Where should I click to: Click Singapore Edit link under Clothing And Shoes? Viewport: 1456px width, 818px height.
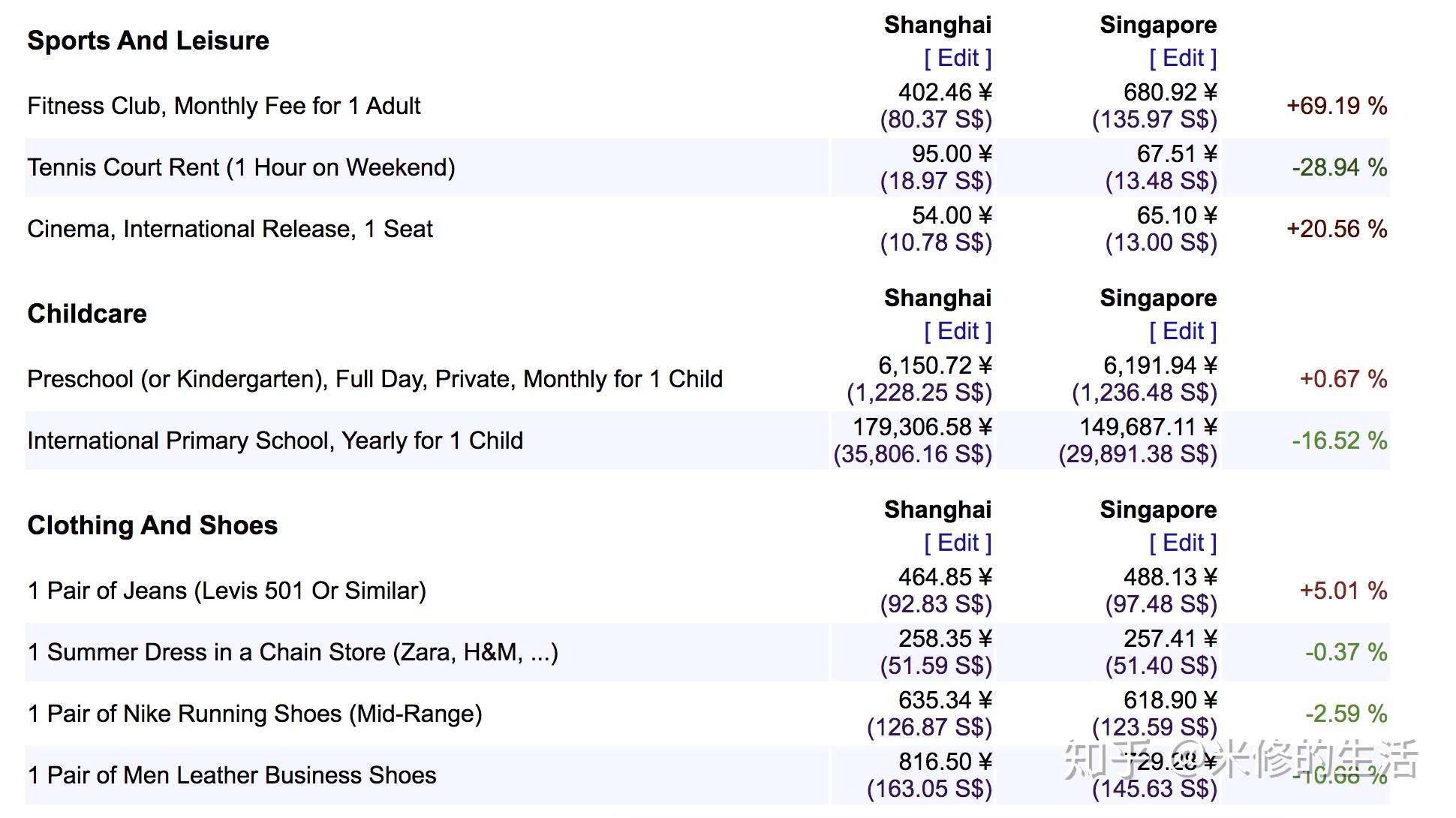coord(1183,543)
